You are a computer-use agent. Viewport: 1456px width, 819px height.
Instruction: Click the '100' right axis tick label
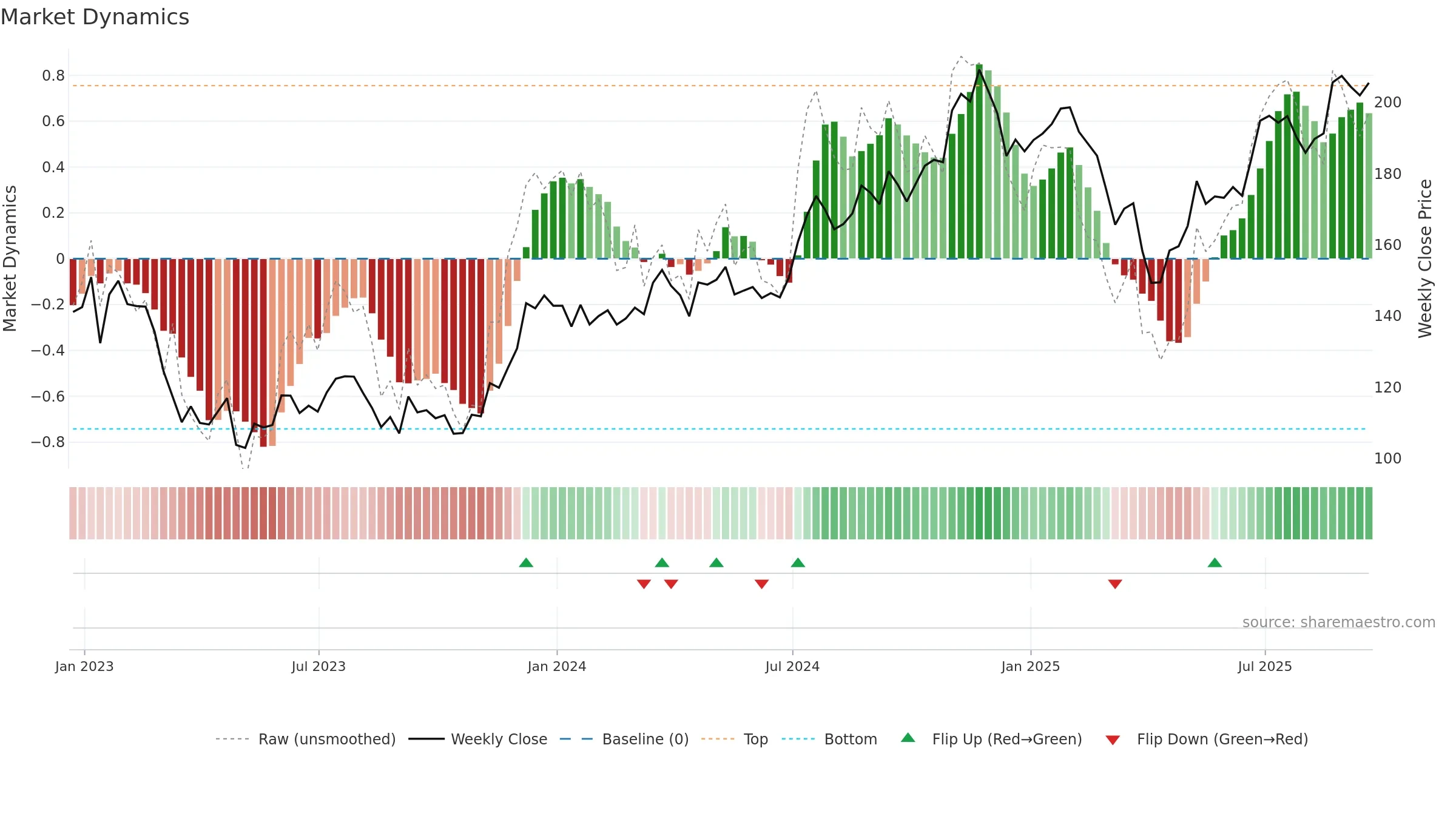point(1388,459)
